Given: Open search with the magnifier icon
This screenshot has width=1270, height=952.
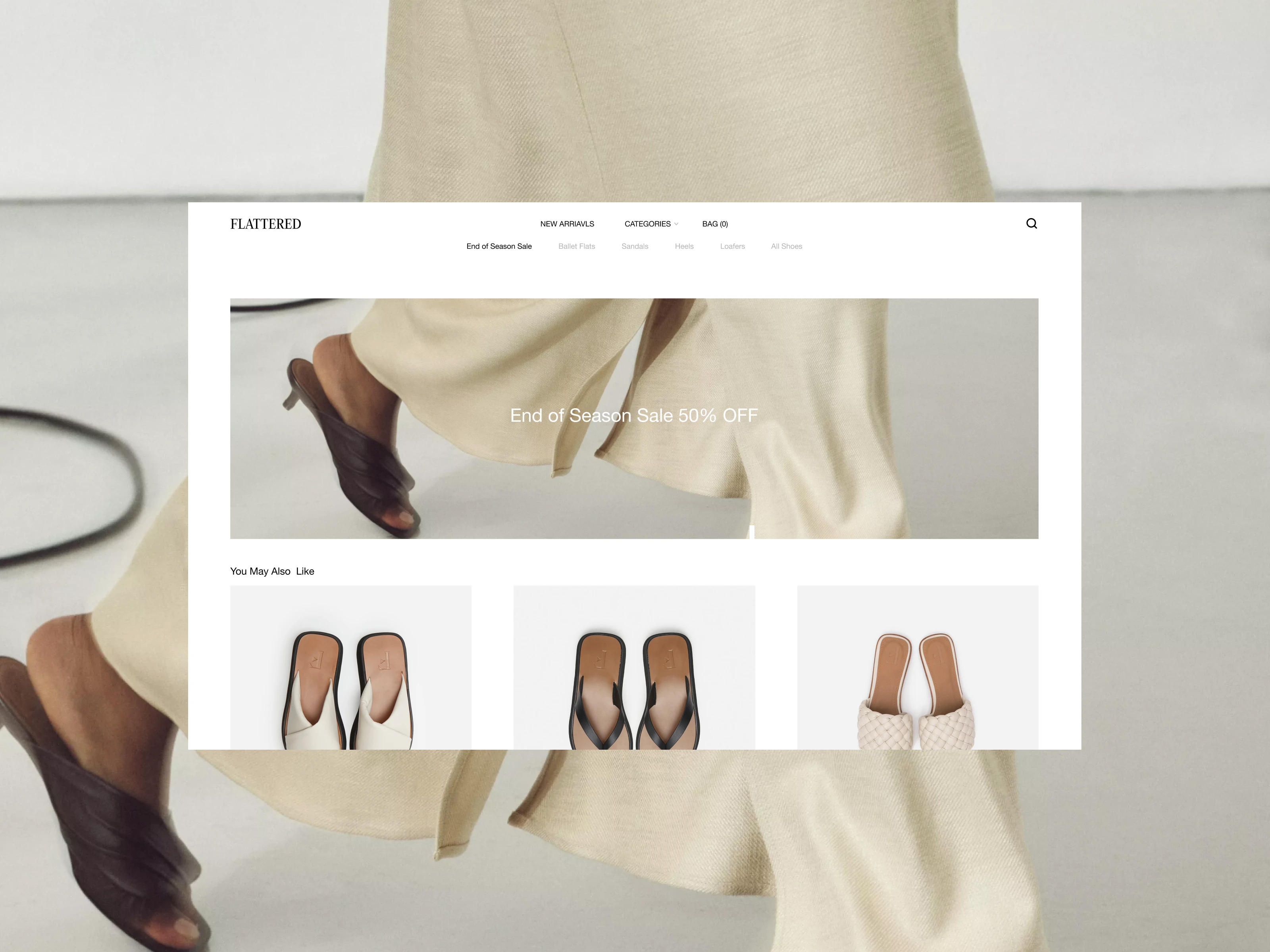Looking at the screenshot, I should click(1031, 224).
